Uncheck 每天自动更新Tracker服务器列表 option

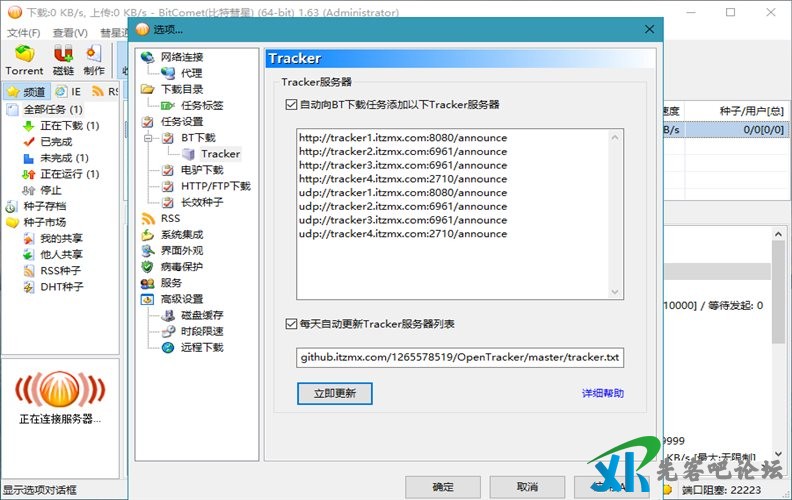[x=291, y=324]
